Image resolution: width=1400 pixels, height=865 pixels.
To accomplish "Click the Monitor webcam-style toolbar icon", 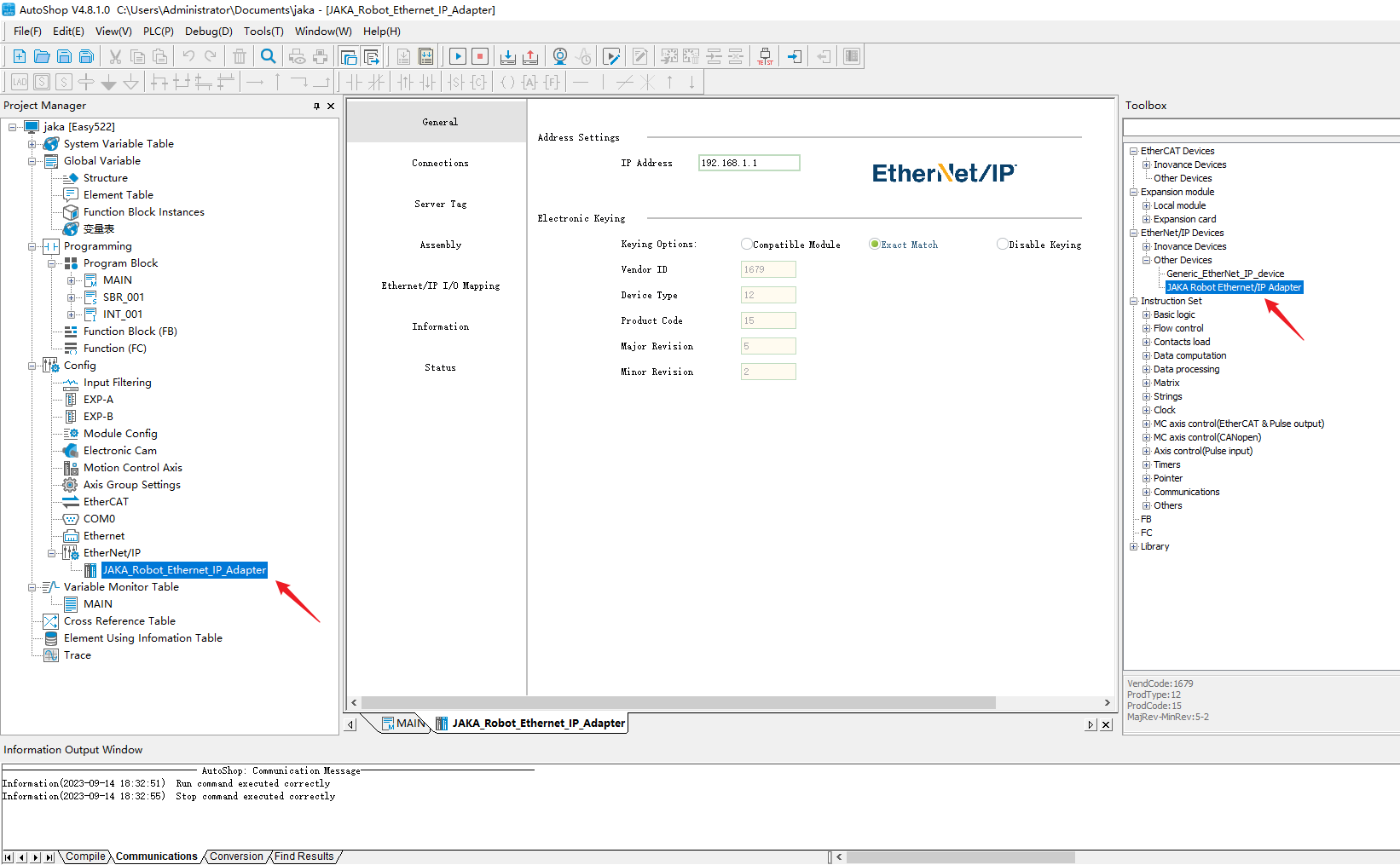I will coord(560,56).
